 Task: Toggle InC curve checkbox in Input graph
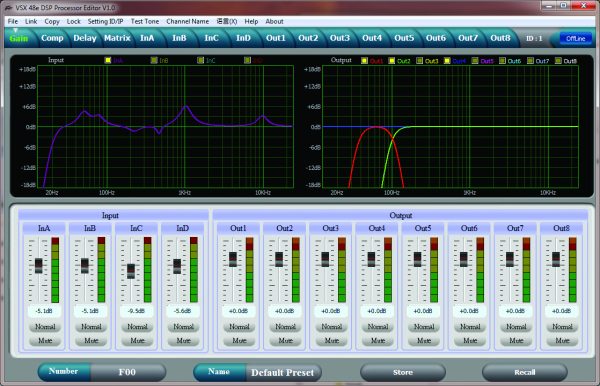[x=201, y=60]
